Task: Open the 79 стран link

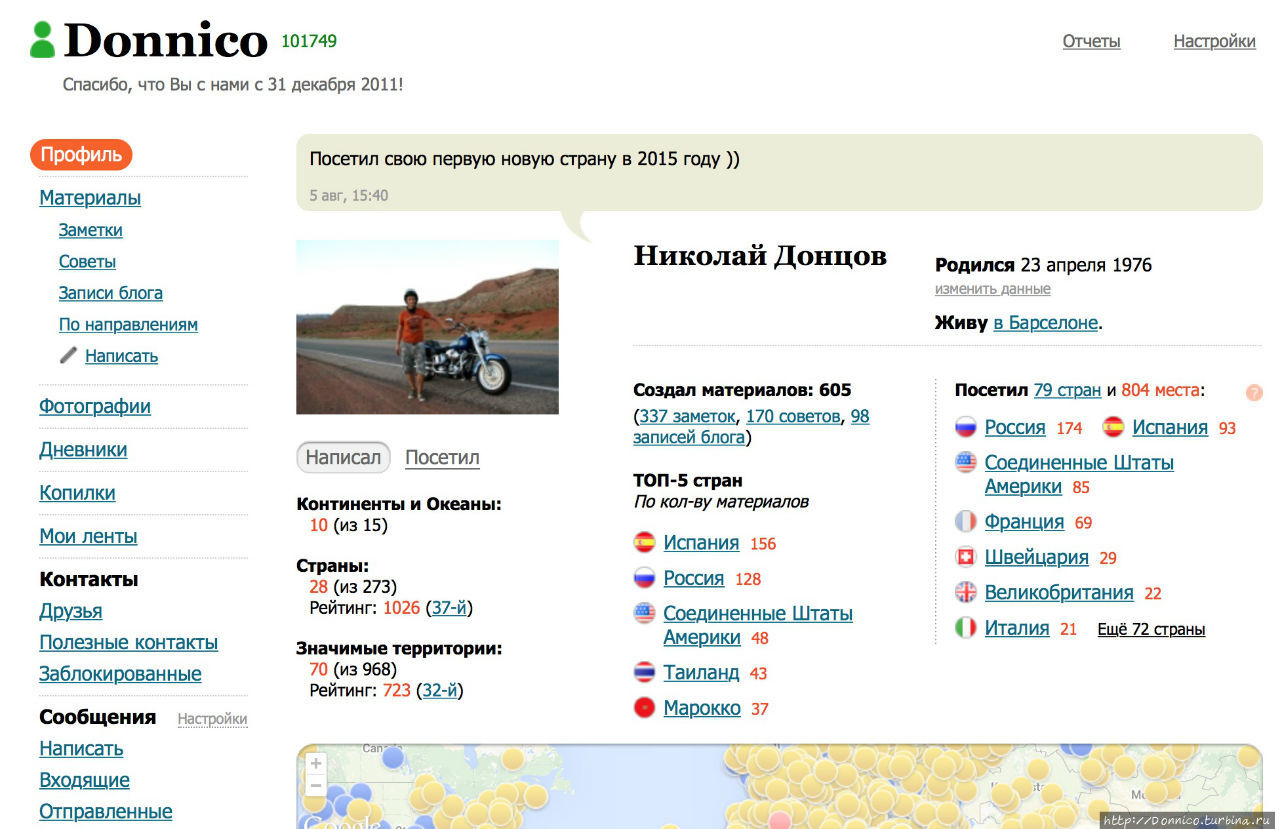Action: 1067,390
